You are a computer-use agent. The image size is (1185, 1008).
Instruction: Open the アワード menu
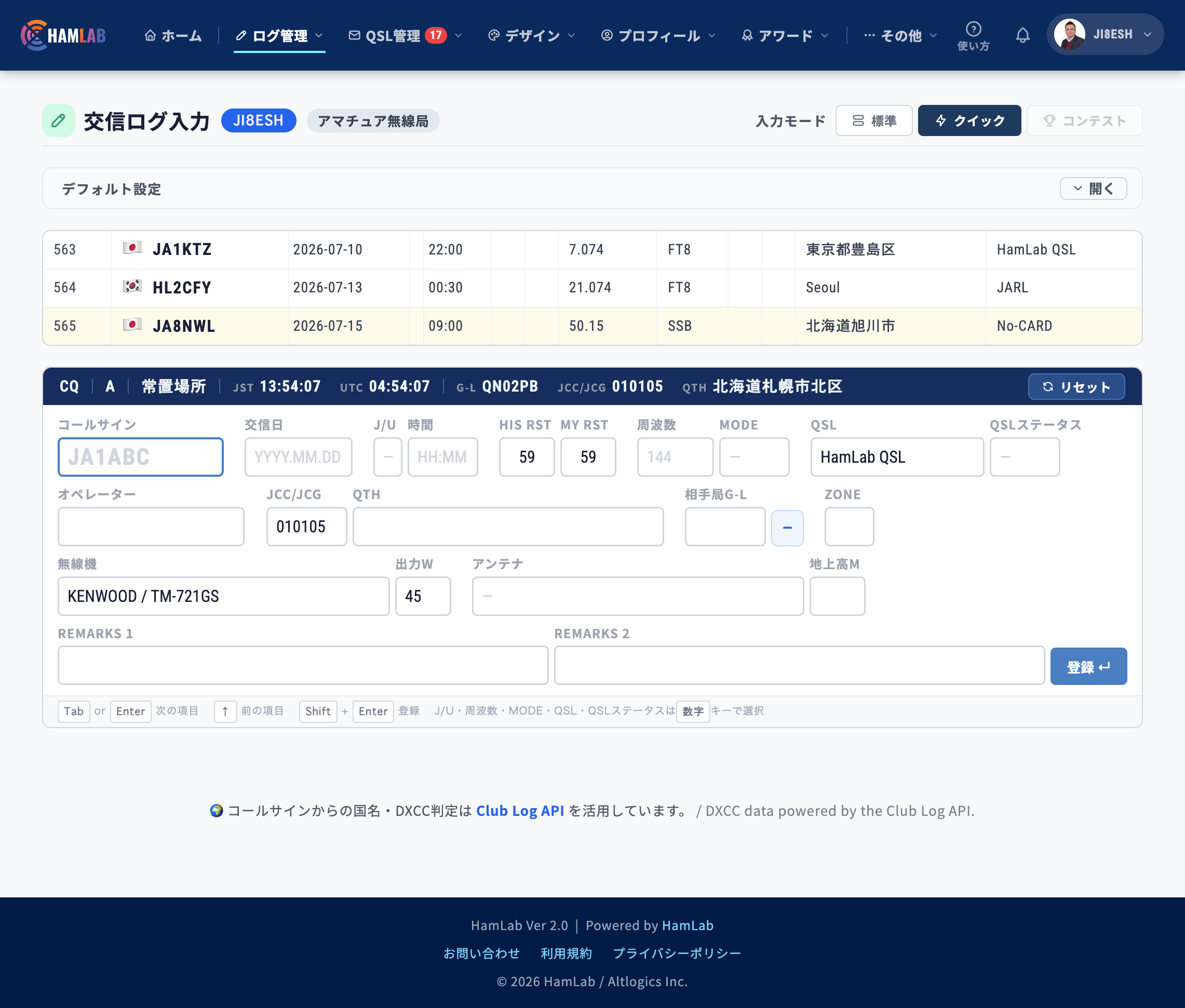click(x=785, y=35)
